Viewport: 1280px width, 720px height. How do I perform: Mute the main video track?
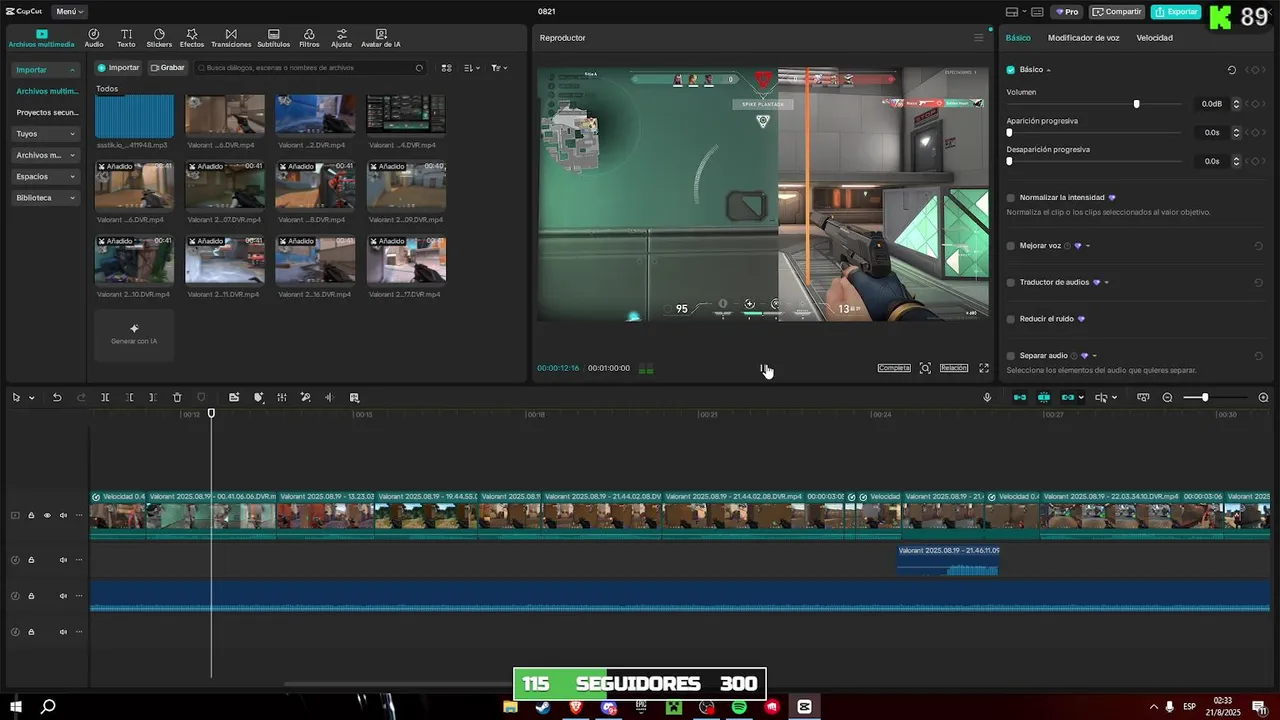tap(63, 516)
